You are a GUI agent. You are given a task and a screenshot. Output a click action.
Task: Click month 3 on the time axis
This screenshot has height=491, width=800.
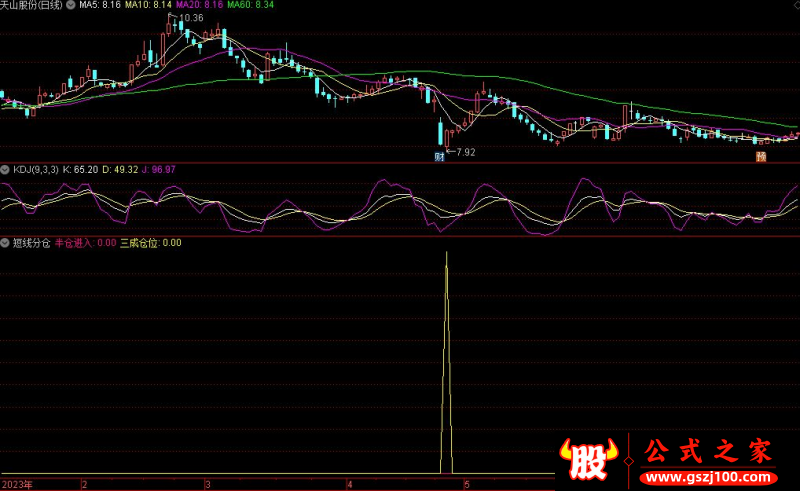[208, 484]
